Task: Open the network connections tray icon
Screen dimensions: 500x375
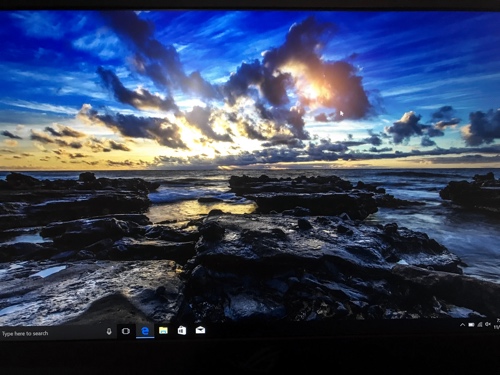Action: point(480,324)
